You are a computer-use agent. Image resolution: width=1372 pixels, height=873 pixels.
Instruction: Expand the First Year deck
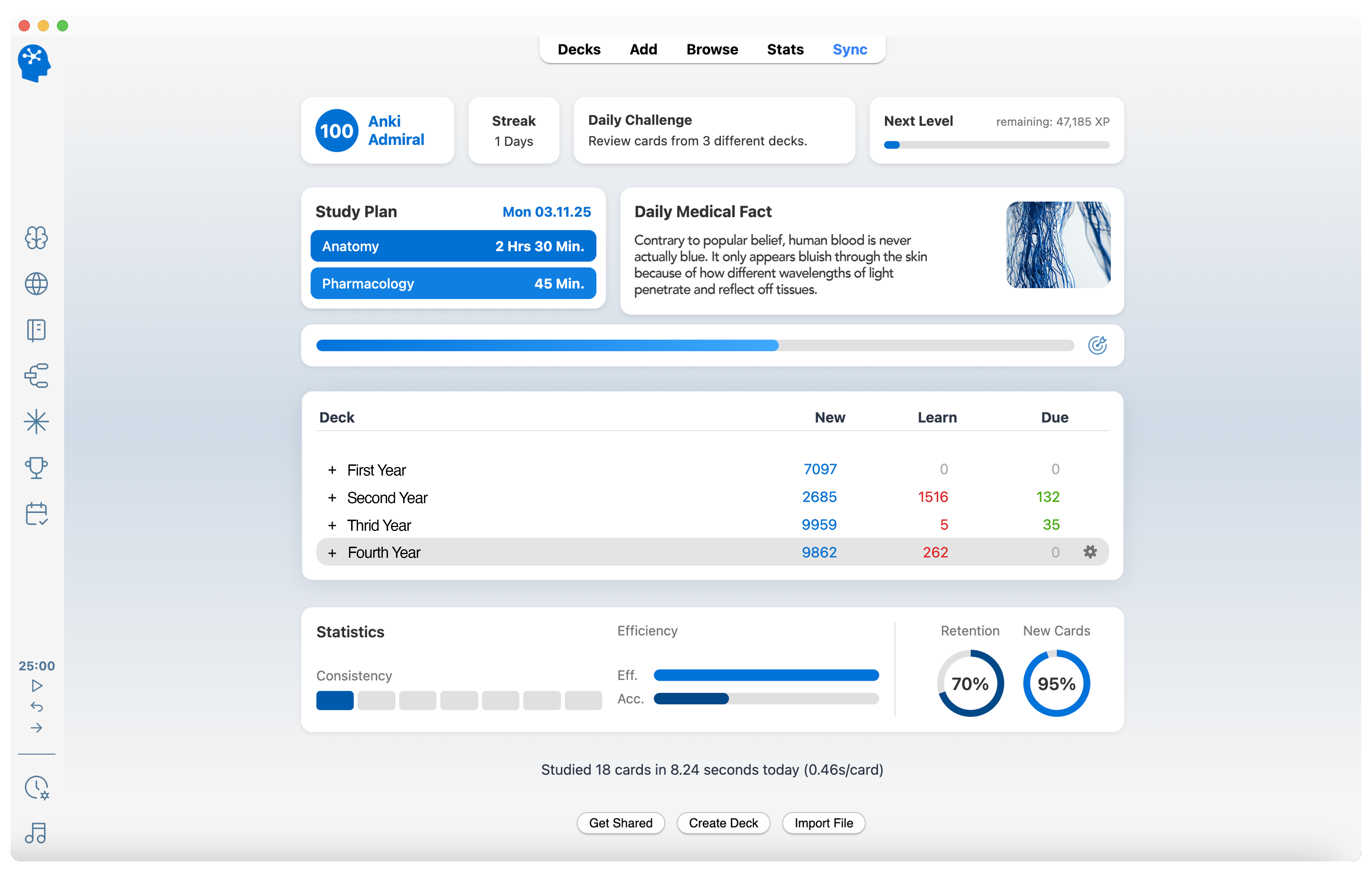pyautogui.click(x=332, y=470)
